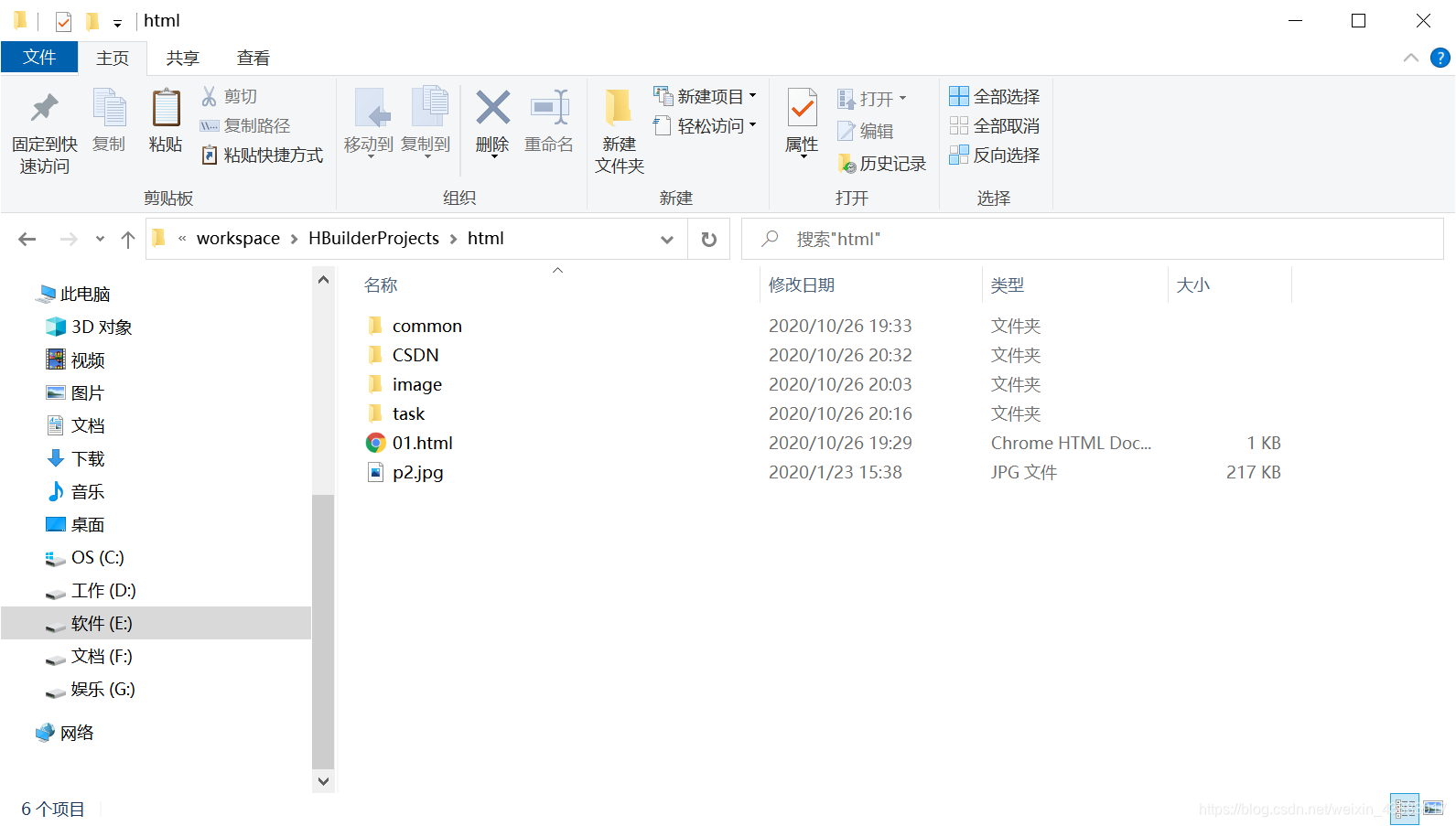Image resolution: width=1456 pixels, height=826 pixels.
Task: Open the 软件 (E:) drive
Action: click(156, 623)
